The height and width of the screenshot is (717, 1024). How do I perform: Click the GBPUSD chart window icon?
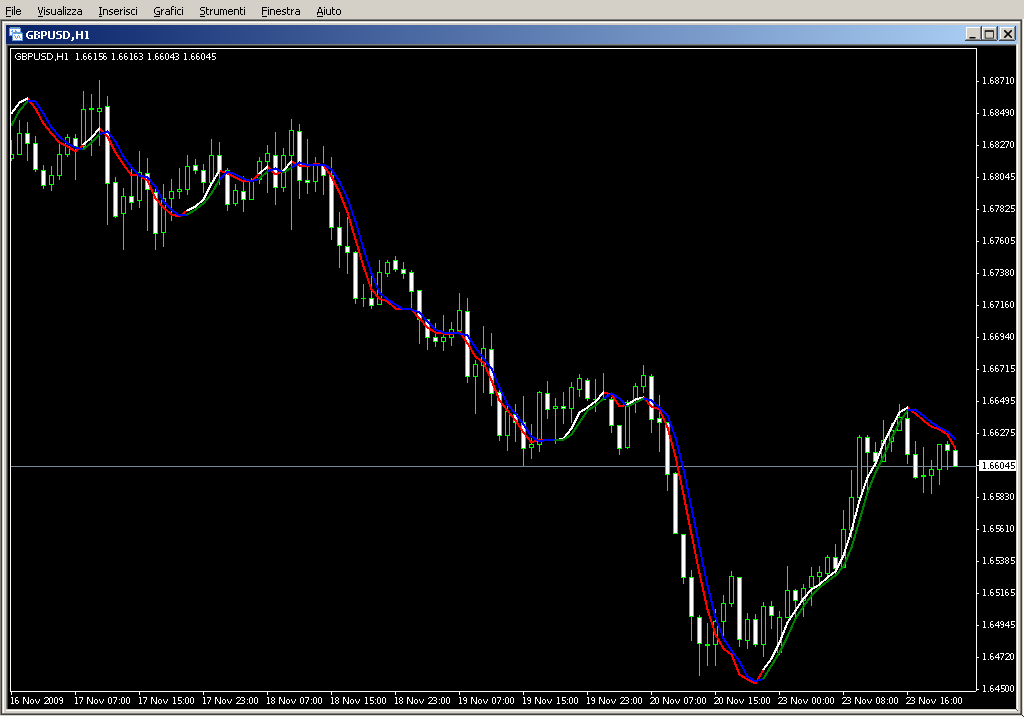(x=16, y=34)
